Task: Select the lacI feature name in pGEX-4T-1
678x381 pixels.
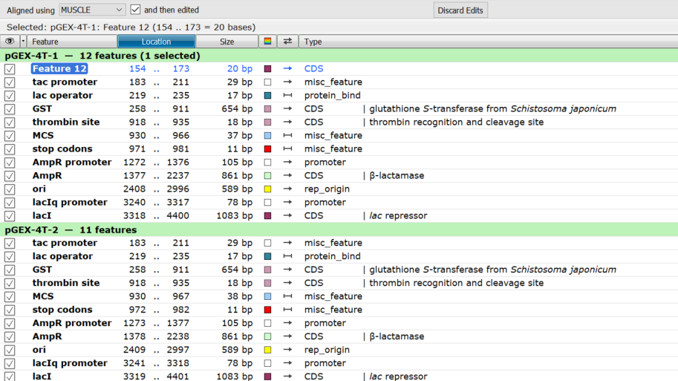Action: pos(42,215)
